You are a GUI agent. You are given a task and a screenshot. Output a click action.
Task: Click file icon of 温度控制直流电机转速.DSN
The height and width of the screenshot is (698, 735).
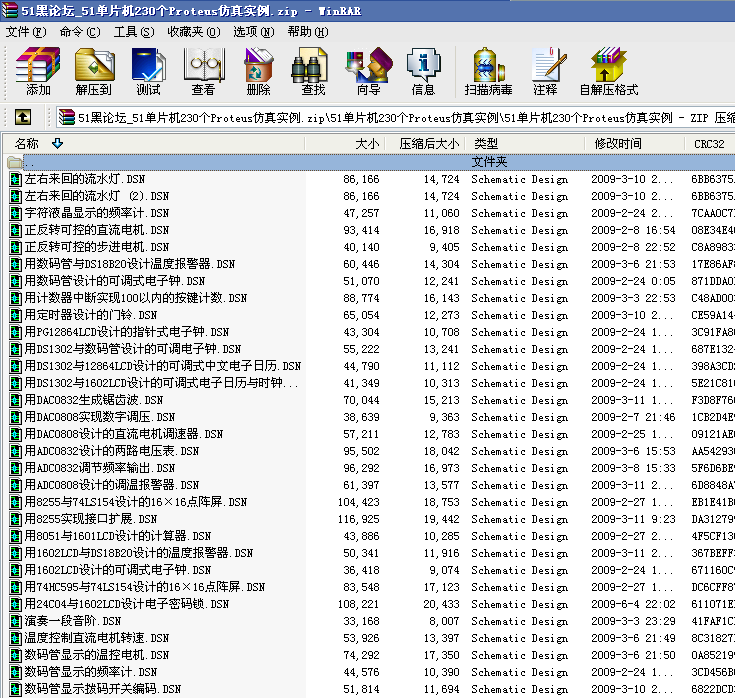15,638
